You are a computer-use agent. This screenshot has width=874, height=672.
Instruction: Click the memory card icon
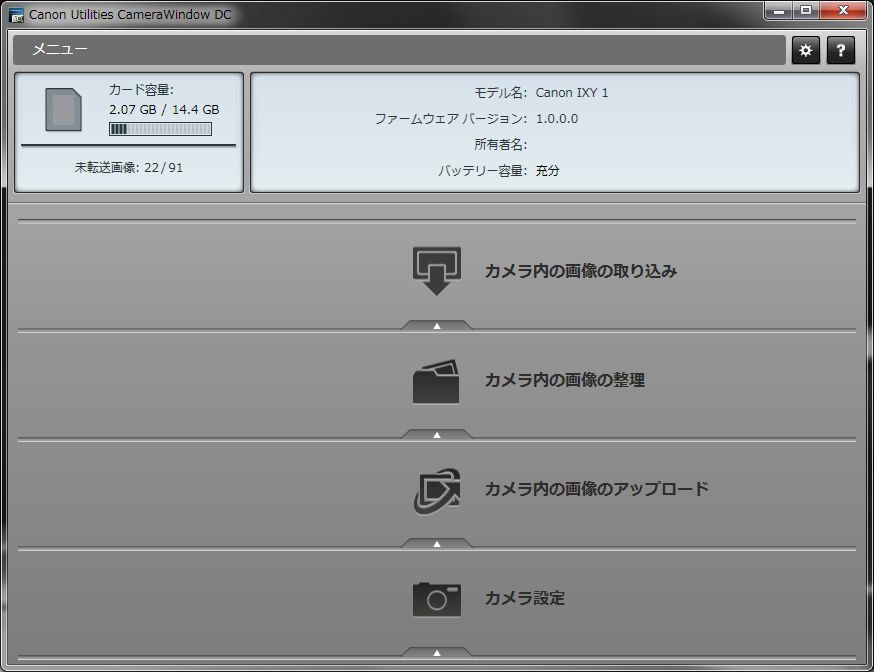click(x=64, y=110)
